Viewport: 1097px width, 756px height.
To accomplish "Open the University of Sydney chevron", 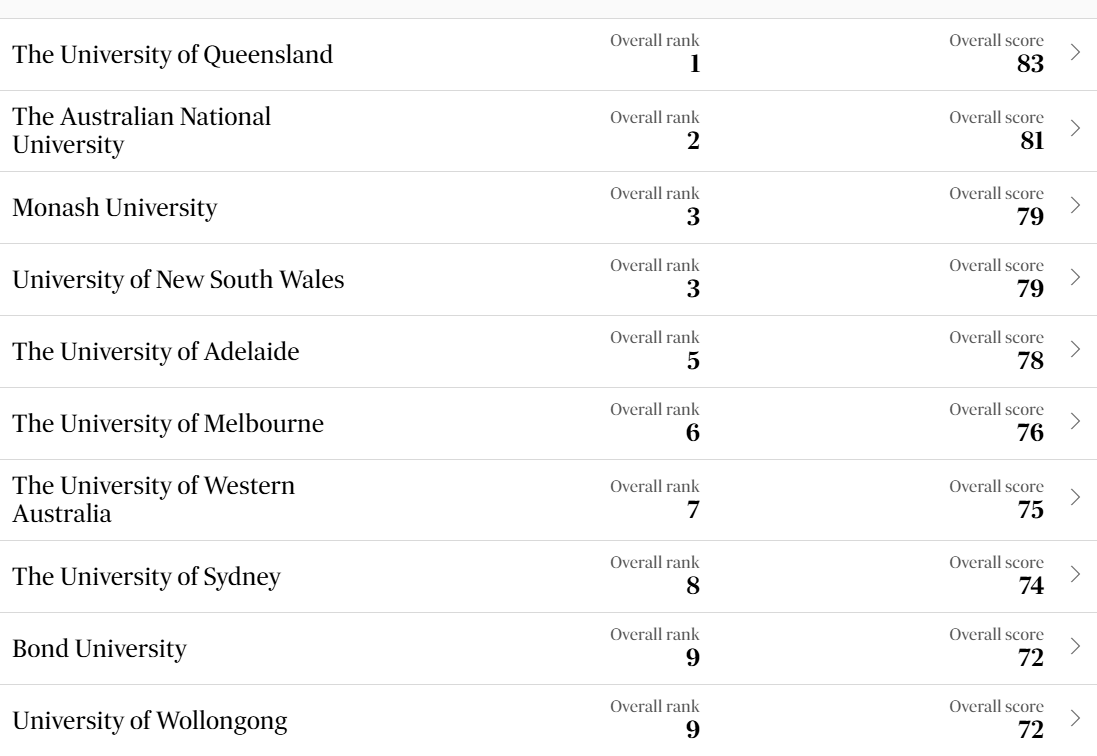I will [x=1076, y=574].
